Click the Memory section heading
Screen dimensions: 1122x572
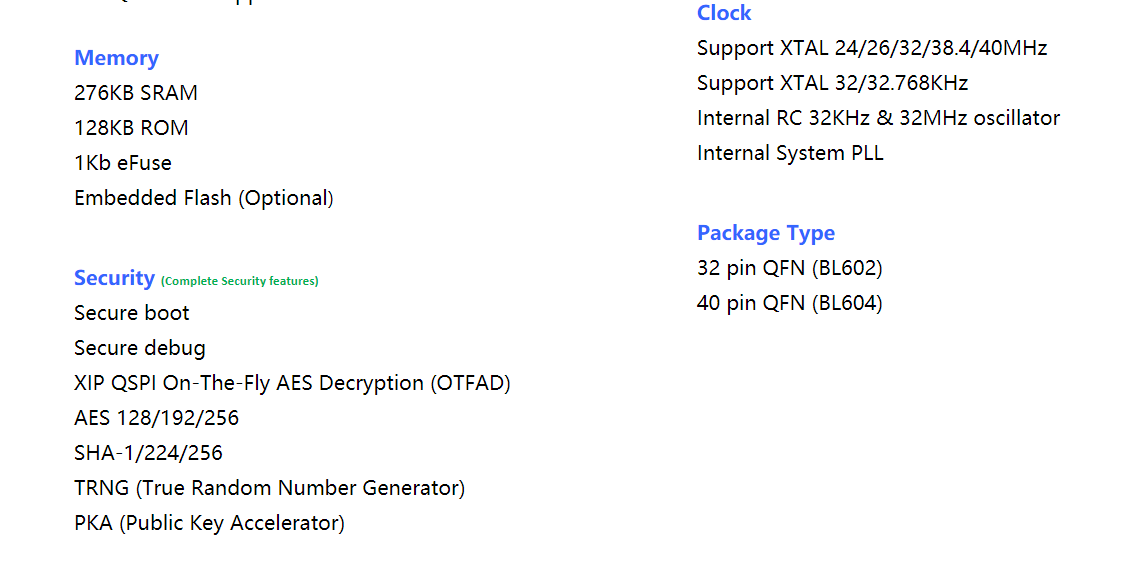click(117, 58)
